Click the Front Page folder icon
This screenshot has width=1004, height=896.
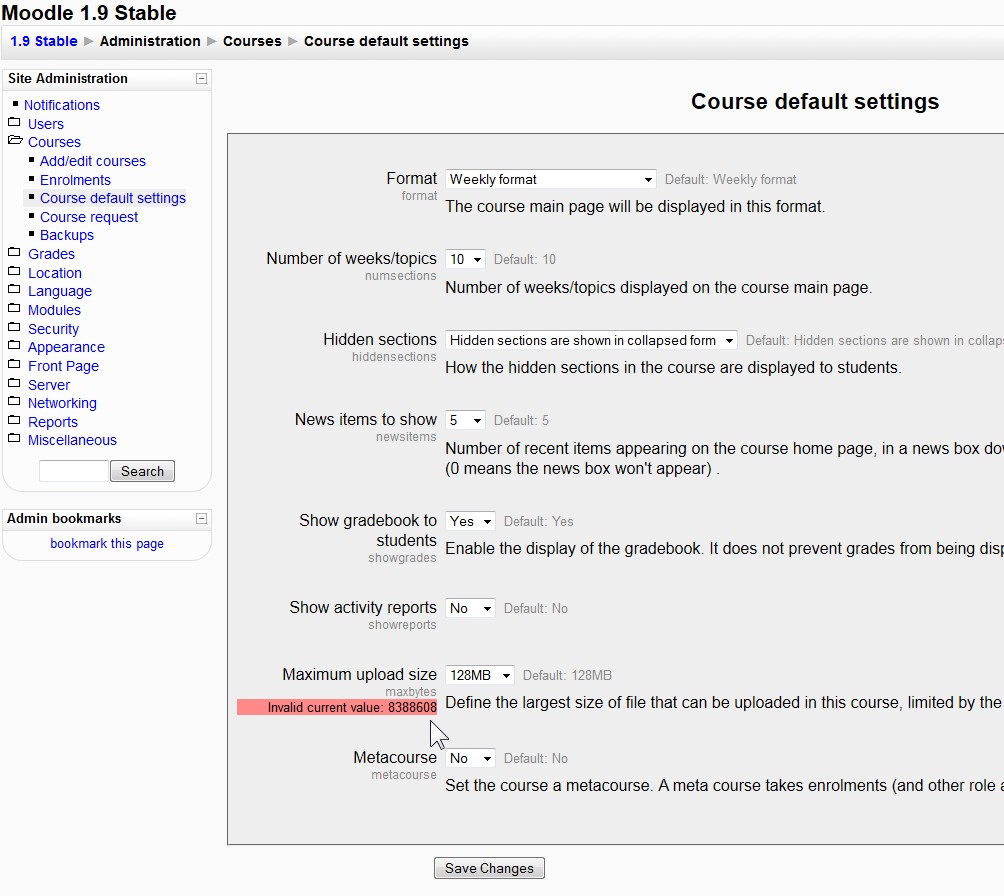coord(14,364)
